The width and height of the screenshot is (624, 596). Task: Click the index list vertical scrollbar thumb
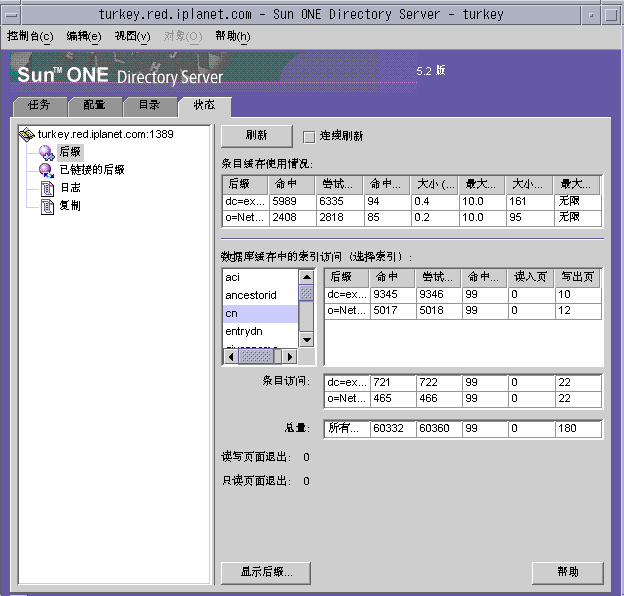click(306, 293)
